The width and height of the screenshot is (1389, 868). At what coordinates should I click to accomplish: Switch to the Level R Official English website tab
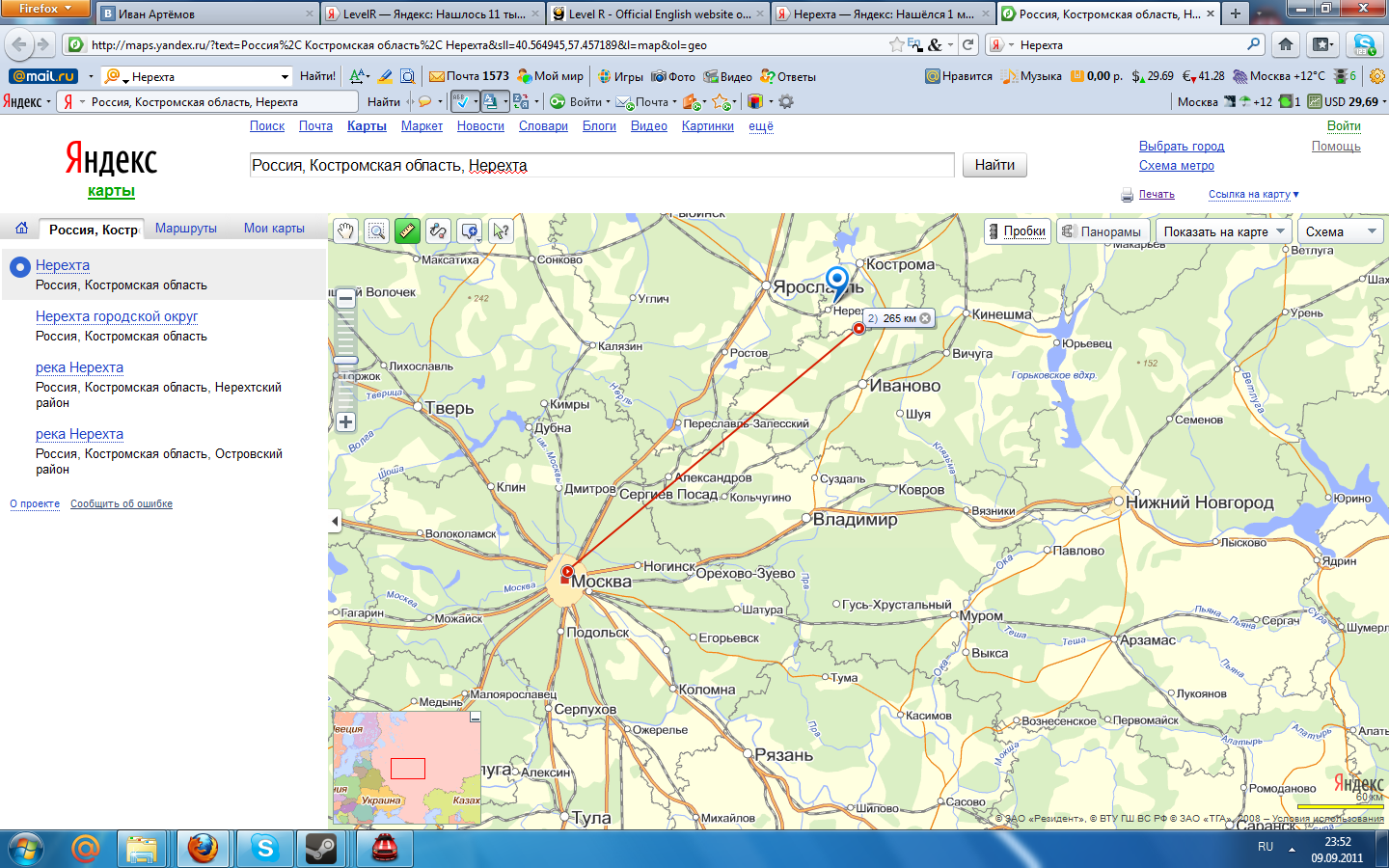[x=658, y=14]
